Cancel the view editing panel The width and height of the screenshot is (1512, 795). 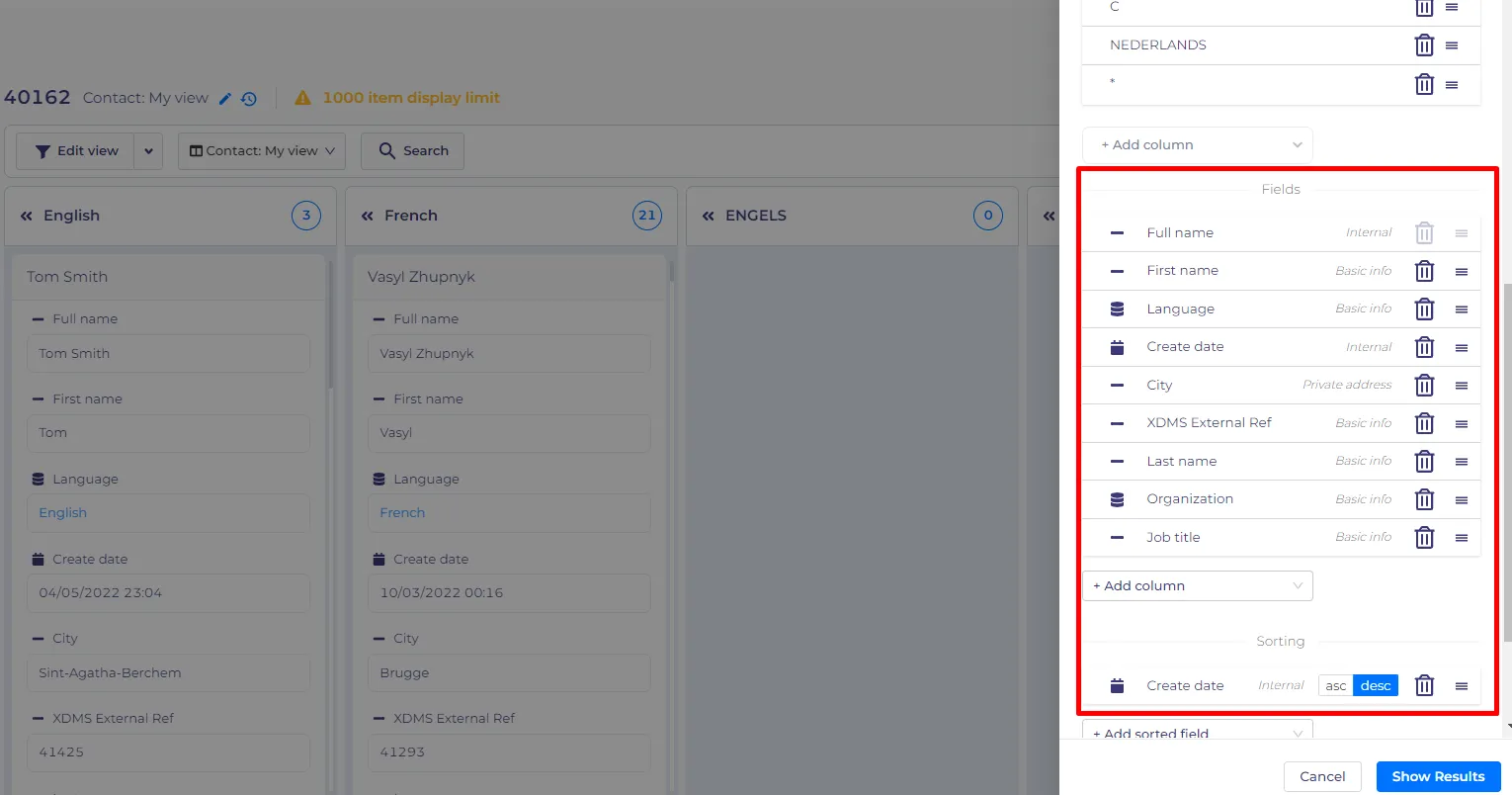[x=1322, y=776]
